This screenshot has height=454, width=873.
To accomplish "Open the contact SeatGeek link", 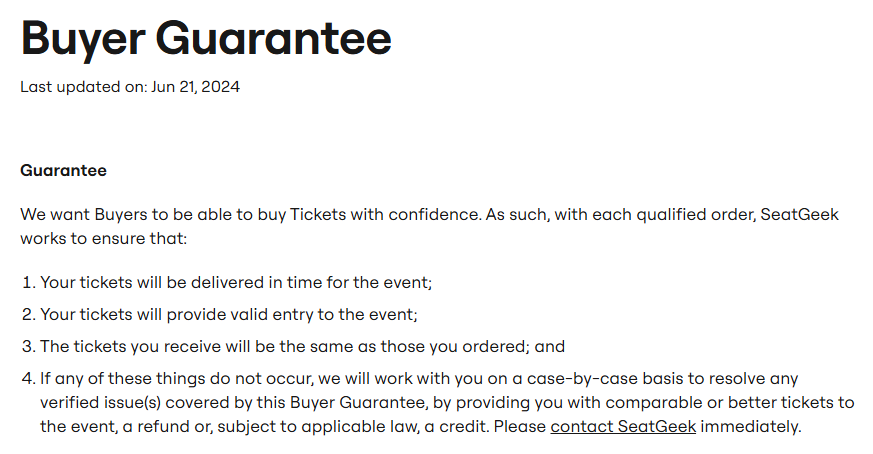I will pos(623,427).
